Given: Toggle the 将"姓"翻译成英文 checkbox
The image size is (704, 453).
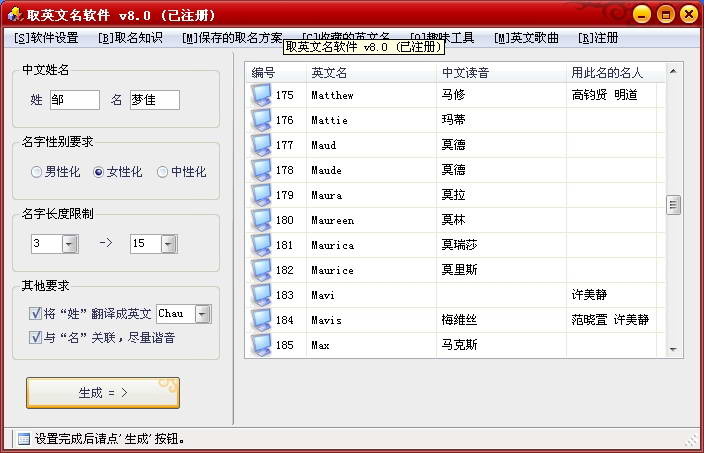Looking at the screenshot, I should tap(35, 313).
